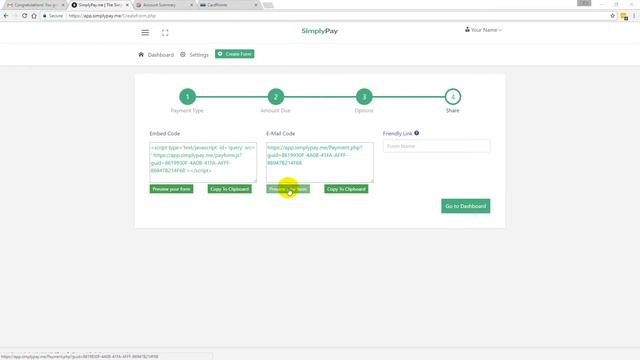Image resolution: width=640 pixels, height=360 pixels.
Task: Click inside the Embed Code text area
Action: point(203,162)
